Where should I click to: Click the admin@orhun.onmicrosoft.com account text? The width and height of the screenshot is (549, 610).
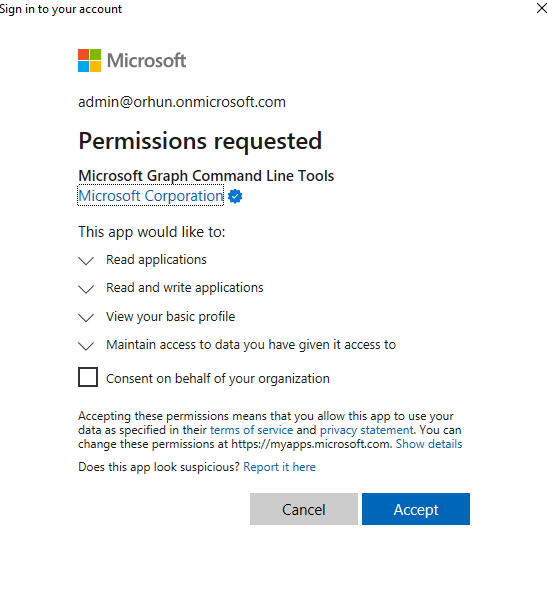[182, 102]
